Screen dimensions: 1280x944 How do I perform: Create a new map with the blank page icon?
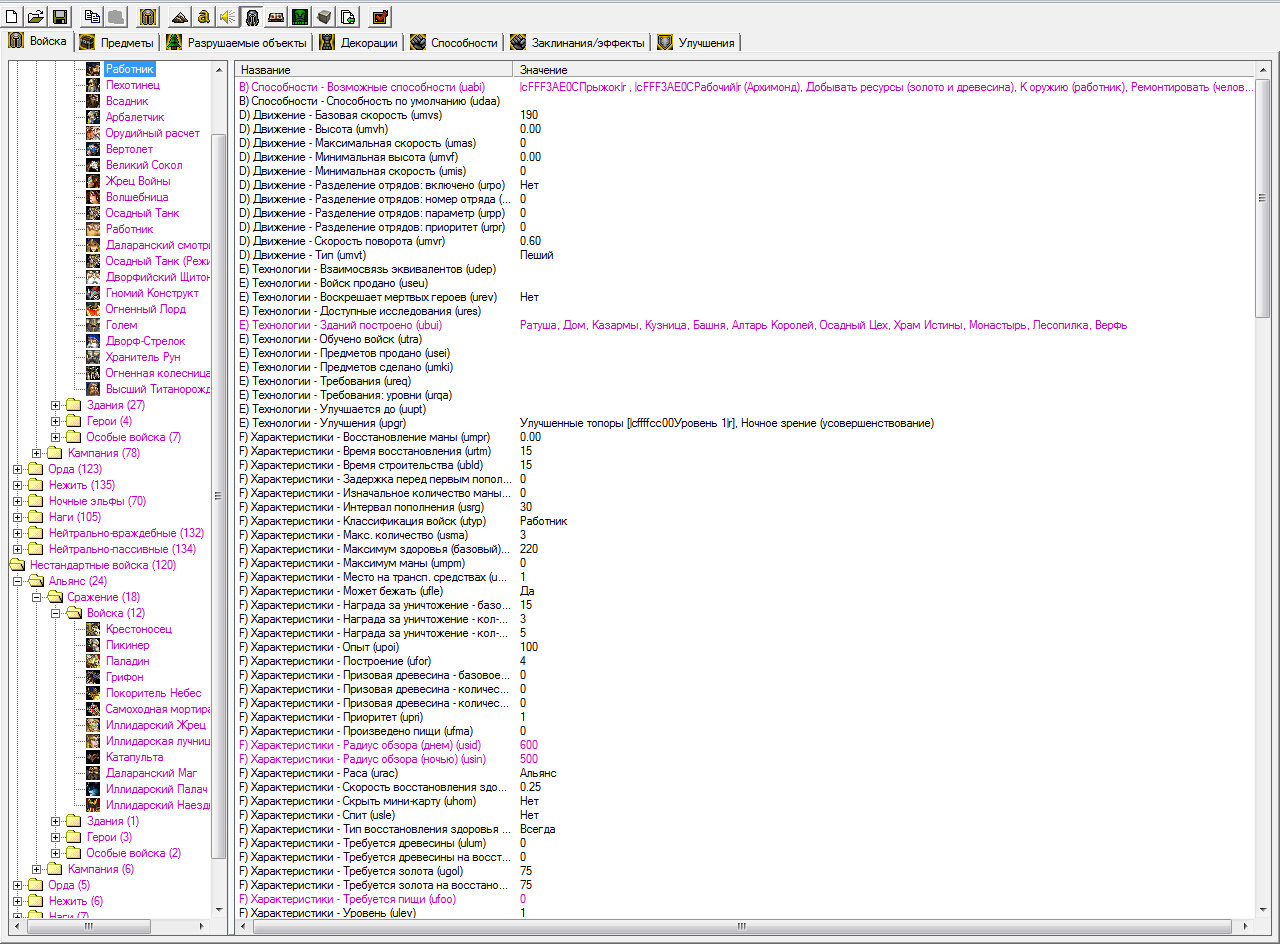coord(12,16)
